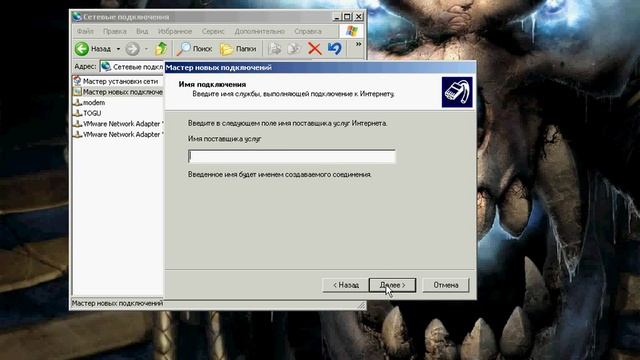Open the Правка menu
Viewport: 640px width, 360px height.
click(x=115, y=31)
